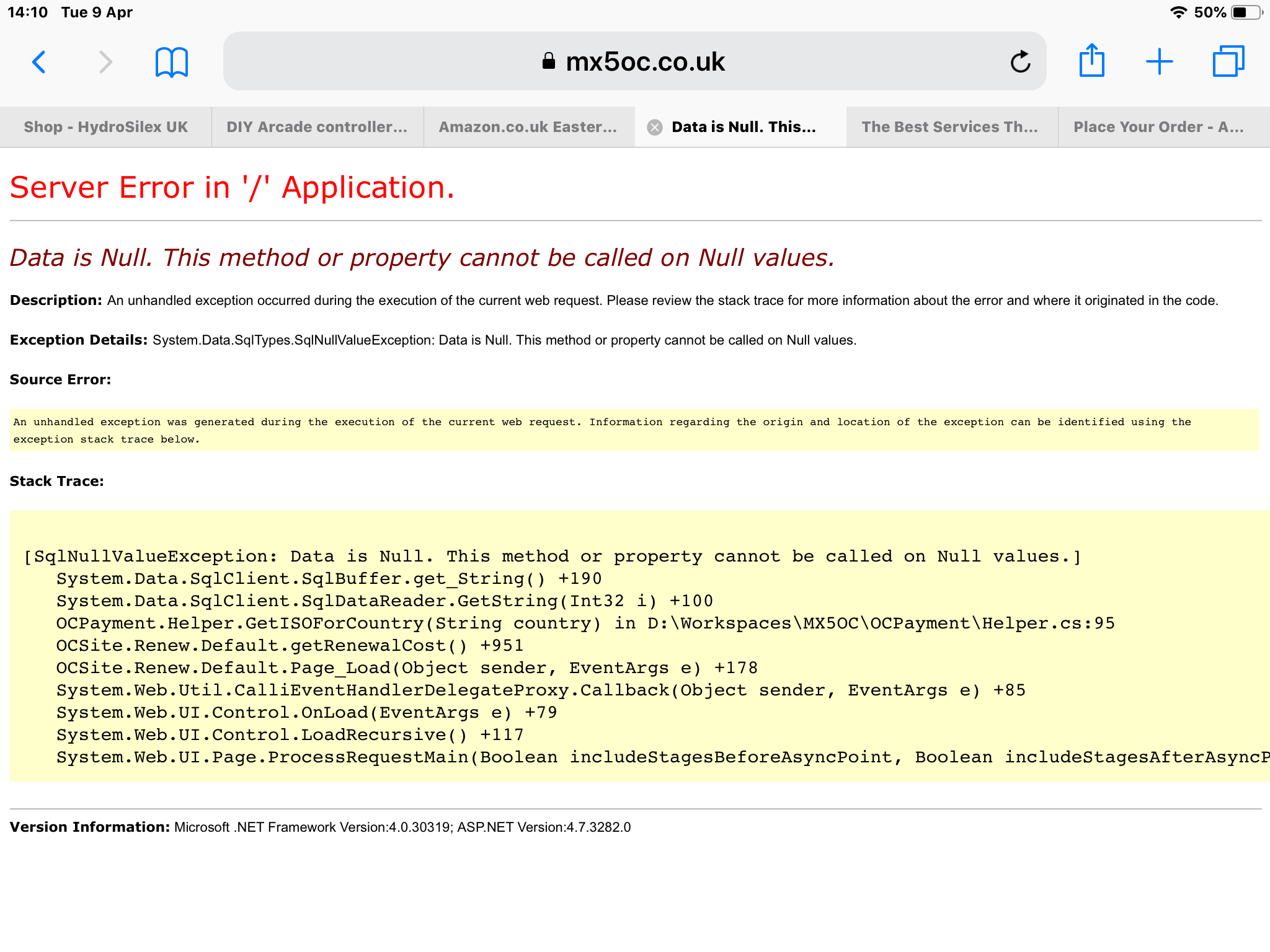1270x952 pixels.
Task: Tap the Safari back arrow
Action: click(38, 62)
